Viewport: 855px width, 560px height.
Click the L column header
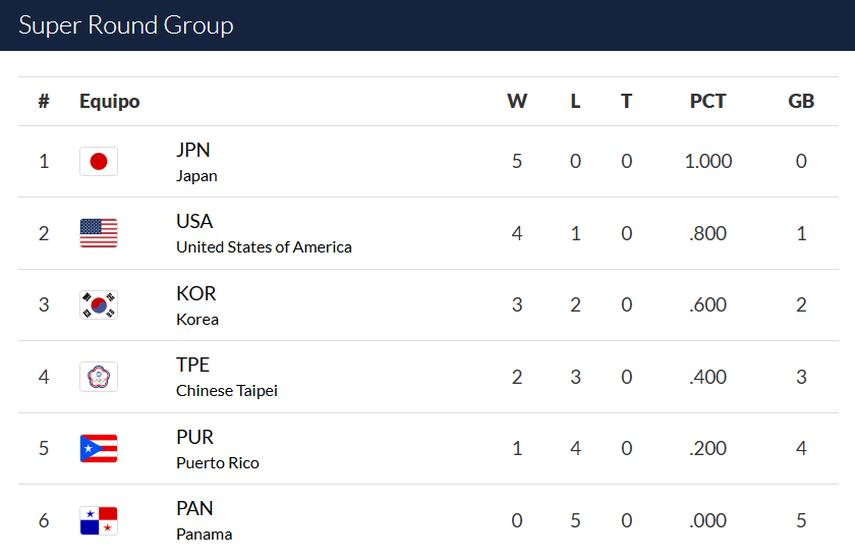tap(575, 101)
